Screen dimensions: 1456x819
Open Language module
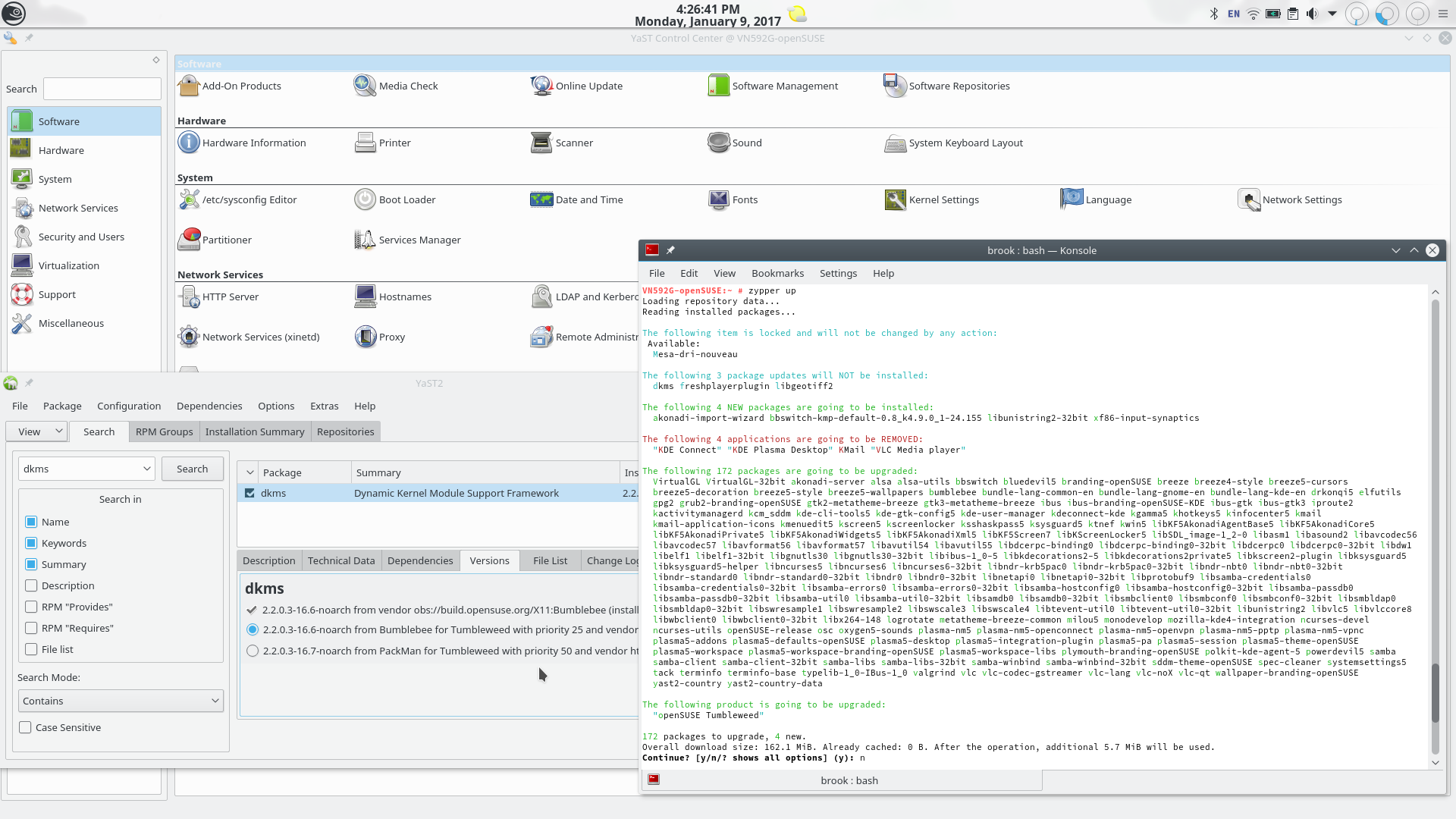[x=1096, y=199]
